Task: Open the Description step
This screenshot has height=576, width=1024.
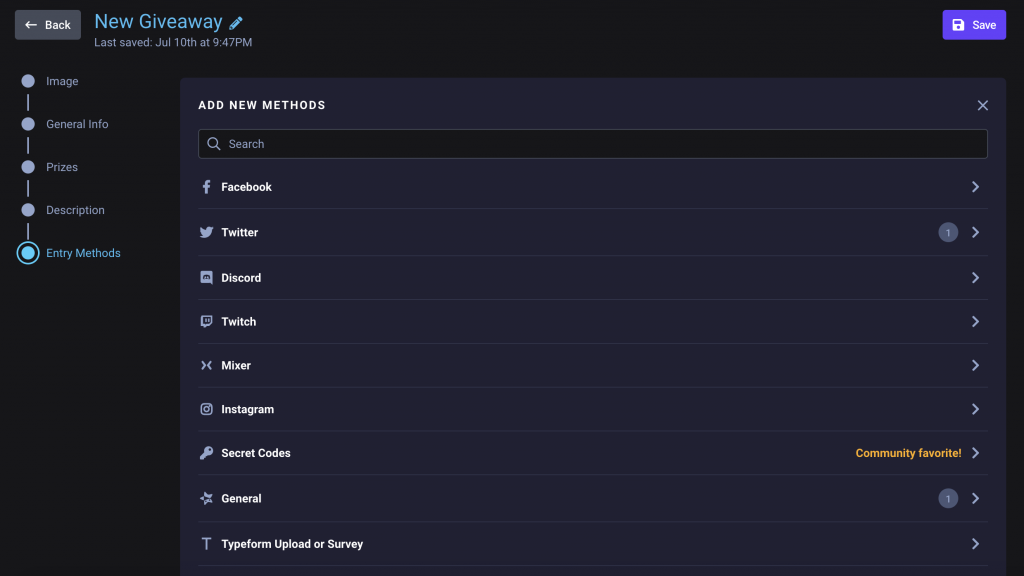Action: pos(75,210)
